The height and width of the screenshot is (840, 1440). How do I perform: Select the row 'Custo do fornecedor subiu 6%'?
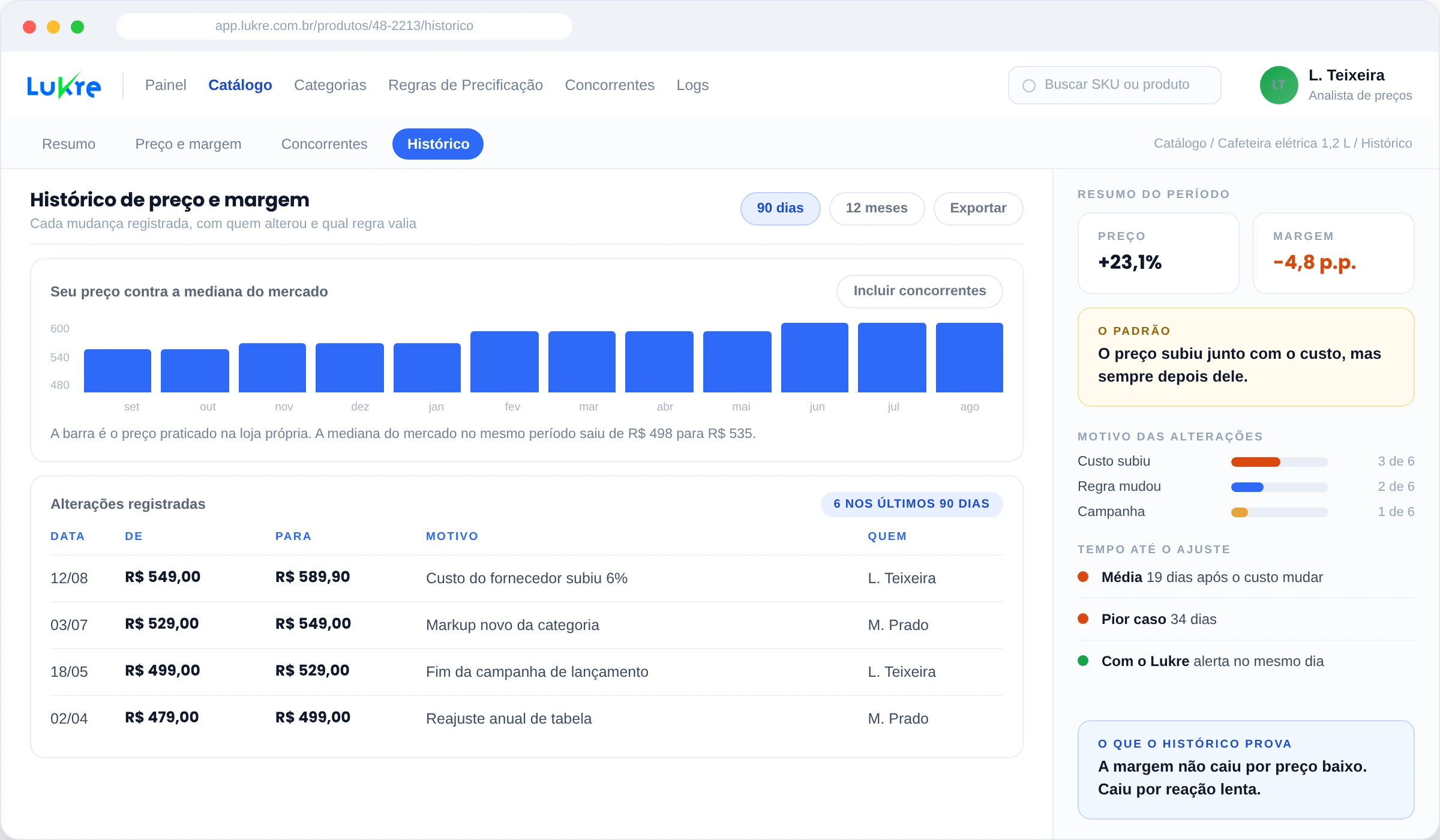coord(527,578)
